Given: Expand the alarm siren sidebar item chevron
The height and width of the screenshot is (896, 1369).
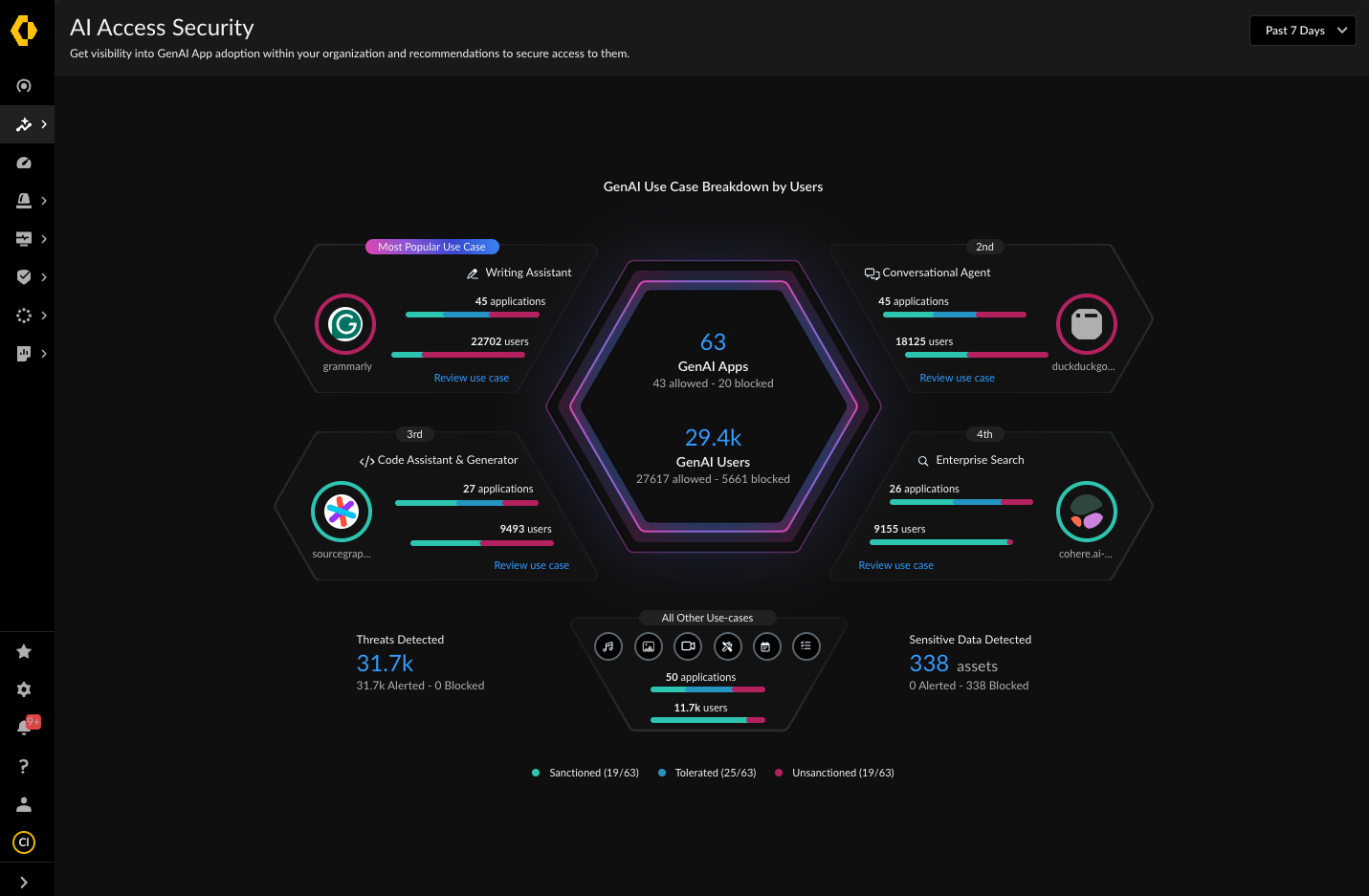Looking at the screenshot, I should coord(44,201).
